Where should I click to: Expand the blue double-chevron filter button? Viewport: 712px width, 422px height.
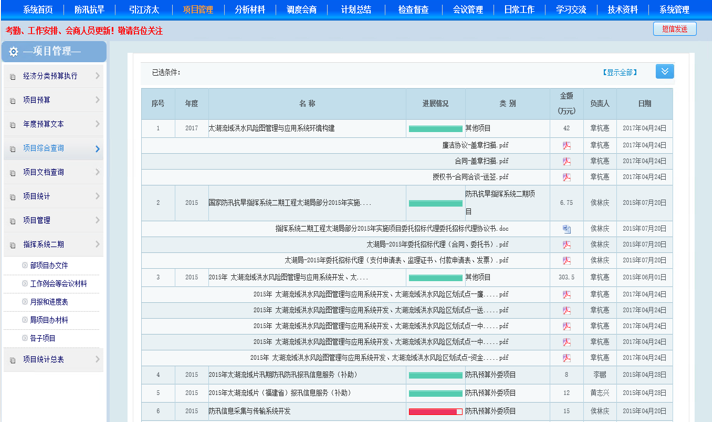(665, 71)
